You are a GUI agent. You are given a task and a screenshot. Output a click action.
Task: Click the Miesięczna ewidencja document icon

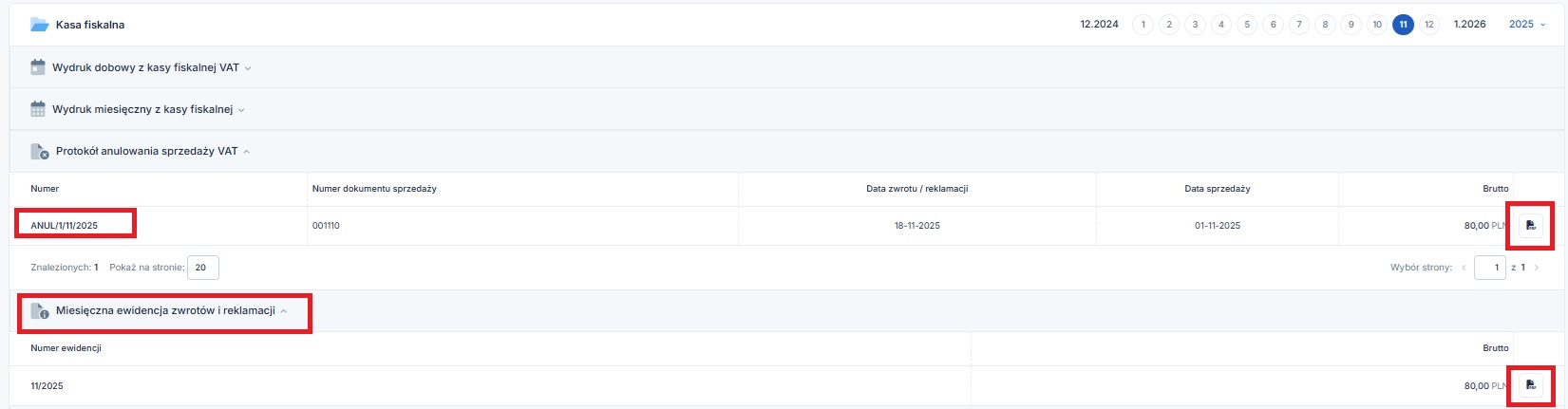[39, 310]
